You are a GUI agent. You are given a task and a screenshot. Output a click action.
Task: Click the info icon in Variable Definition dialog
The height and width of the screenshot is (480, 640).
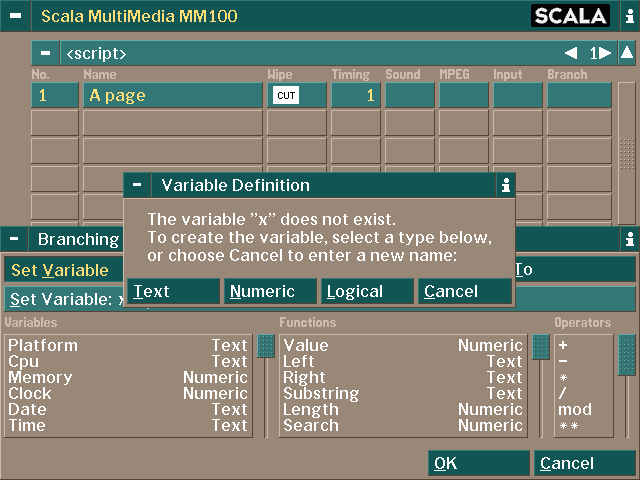(x=506, y=185)
